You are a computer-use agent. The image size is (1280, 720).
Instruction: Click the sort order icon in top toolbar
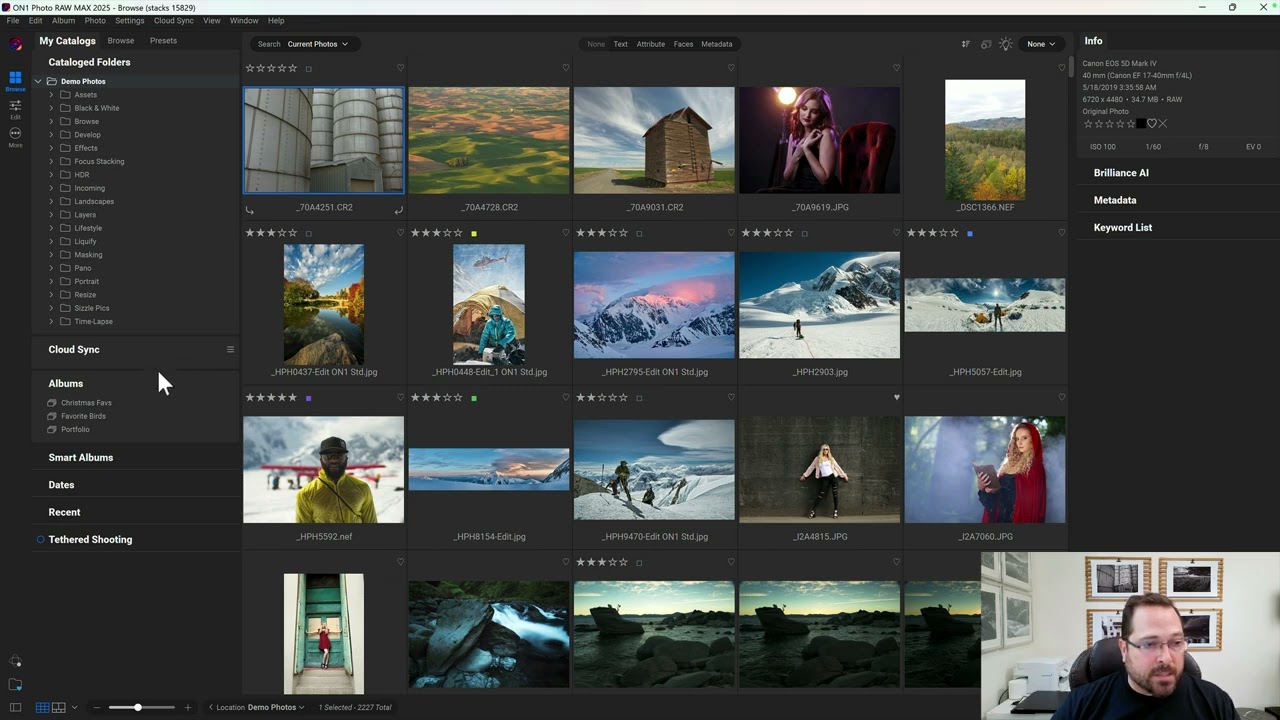(966, 44)
